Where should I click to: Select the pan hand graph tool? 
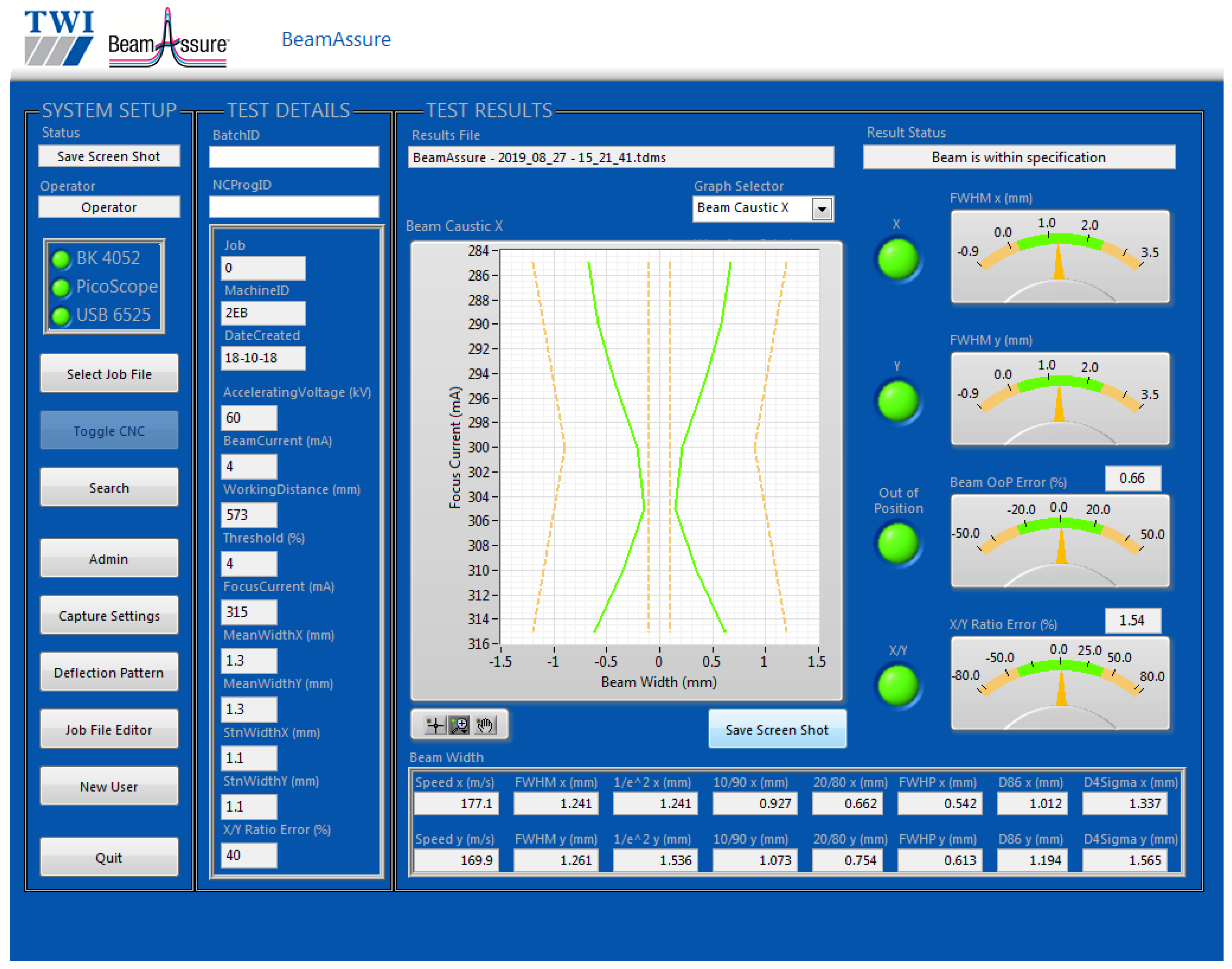486,726
